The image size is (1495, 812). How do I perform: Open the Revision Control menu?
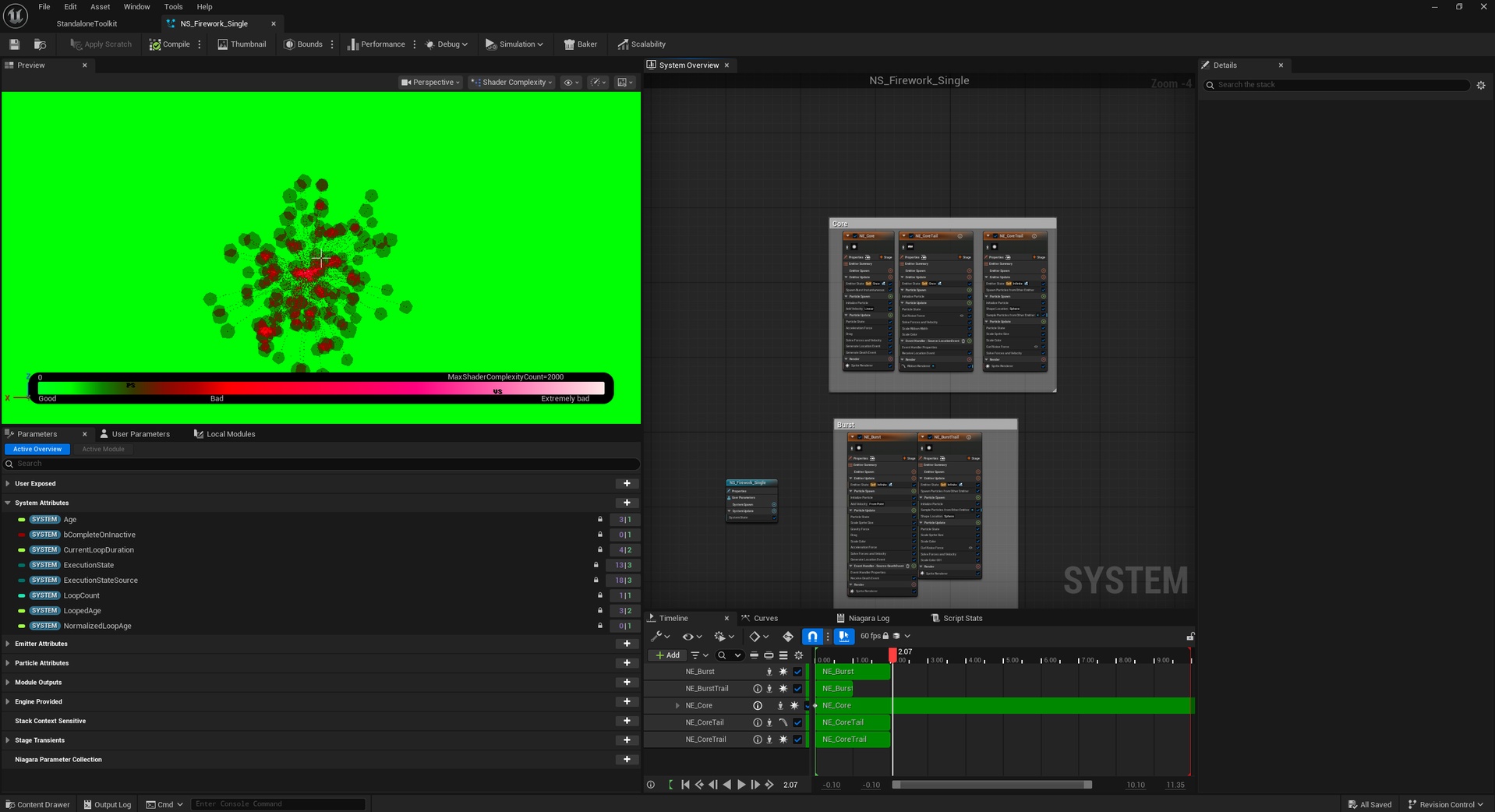point(1446,804)
